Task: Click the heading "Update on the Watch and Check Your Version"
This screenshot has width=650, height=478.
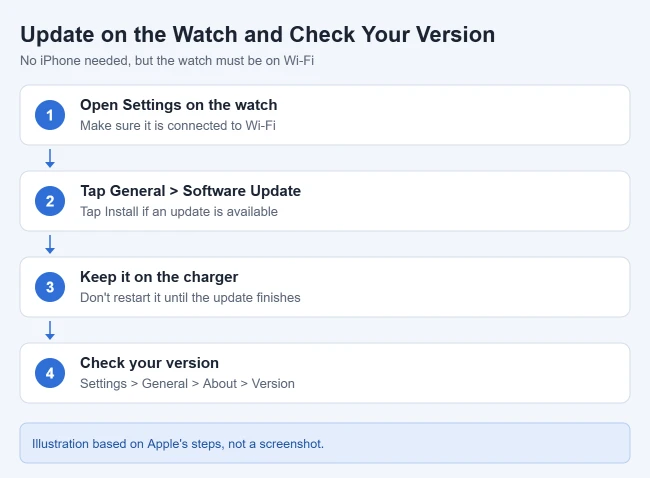Action: tap(257, 34)
